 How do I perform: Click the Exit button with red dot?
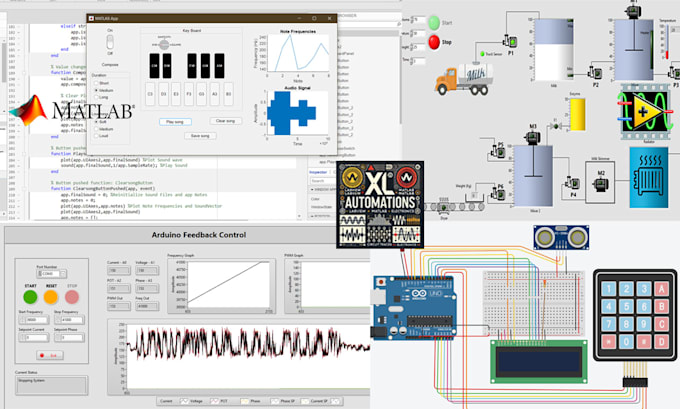[x=50, y=355]
